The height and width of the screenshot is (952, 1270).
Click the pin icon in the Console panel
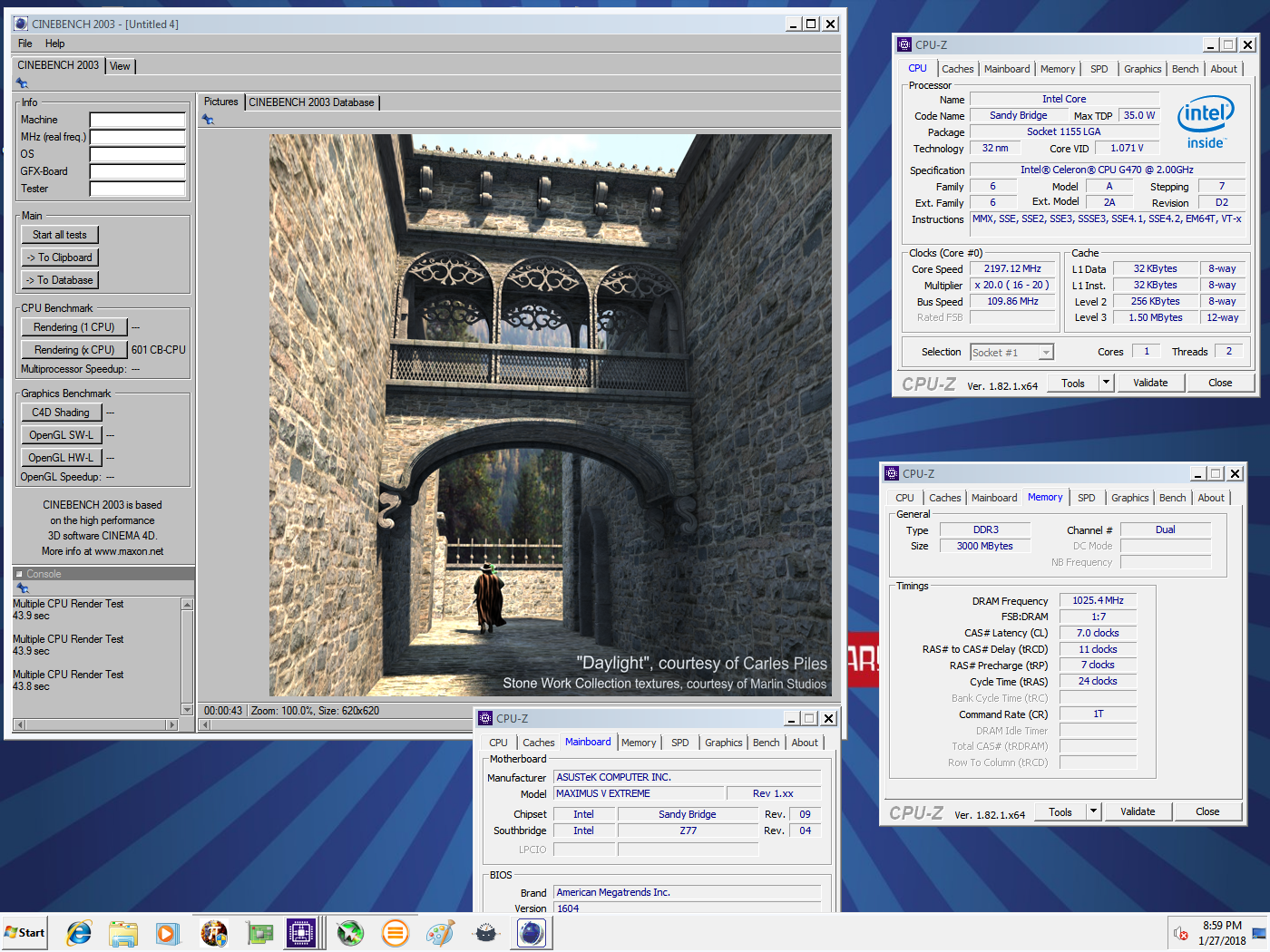23,588
